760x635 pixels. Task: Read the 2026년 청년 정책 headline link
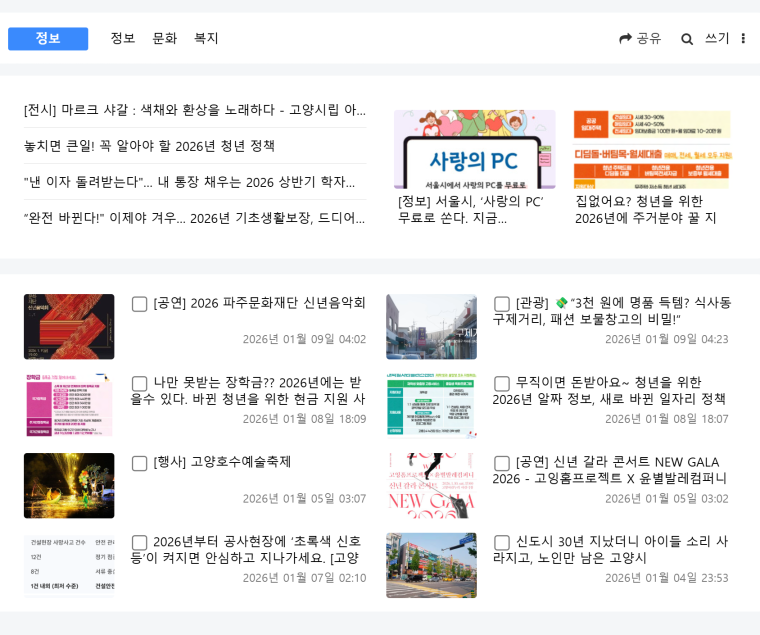click(150, 146)
